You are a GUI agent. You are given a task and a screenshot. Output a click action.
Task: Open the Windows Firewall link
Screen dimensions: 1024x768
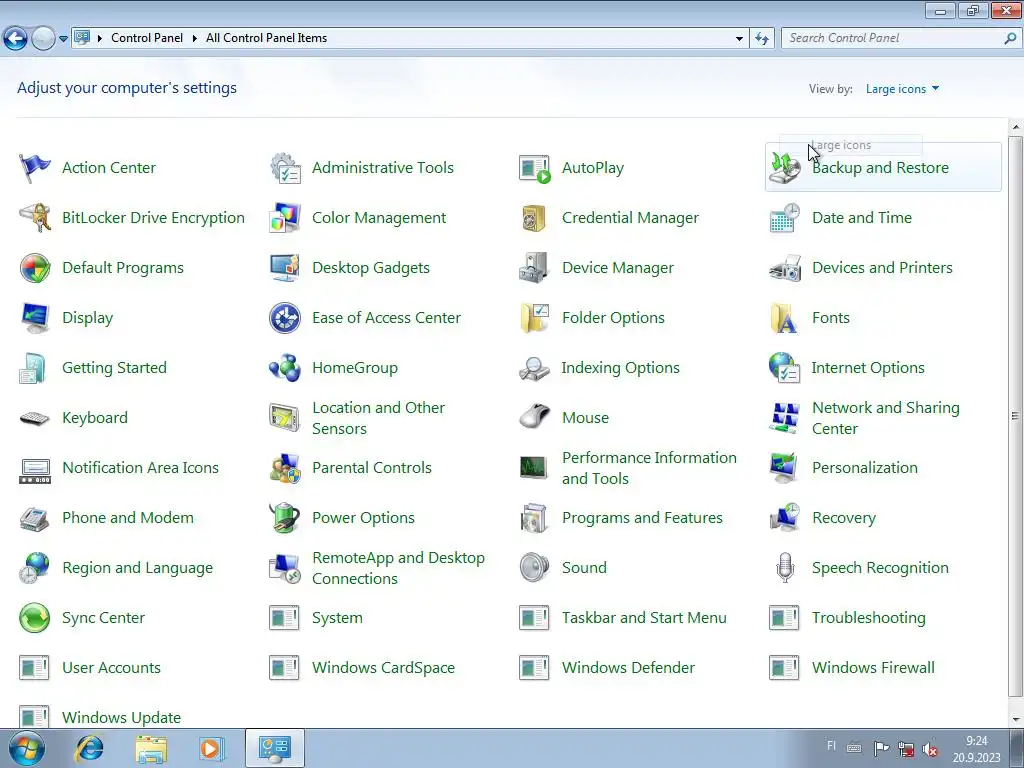pos(873,667)
